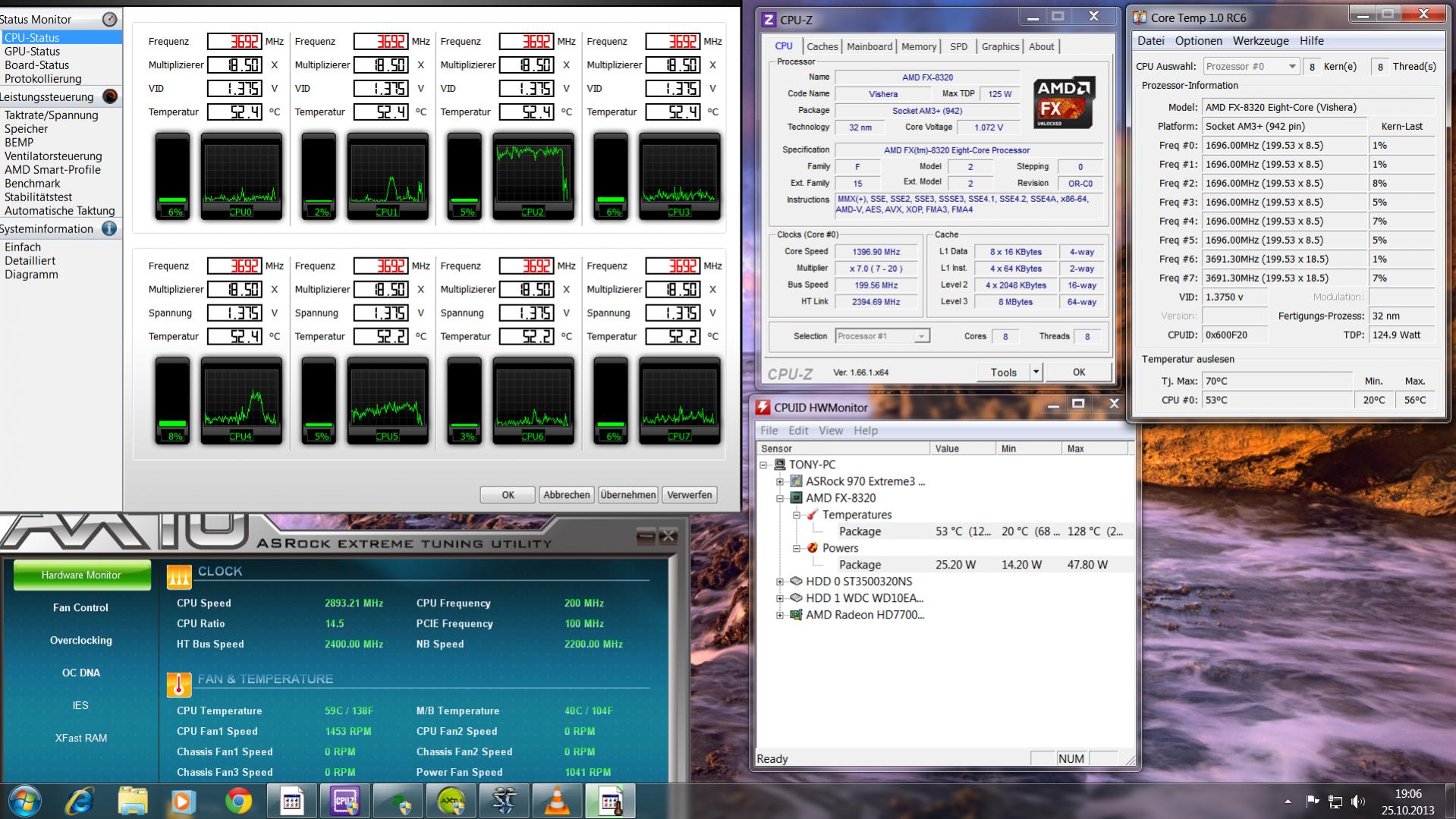The width and height of the screenshot is (1456, 819).
Task: Click the ASRock motherboard icon in HWMonitor tree
Action: coord(796,481)
